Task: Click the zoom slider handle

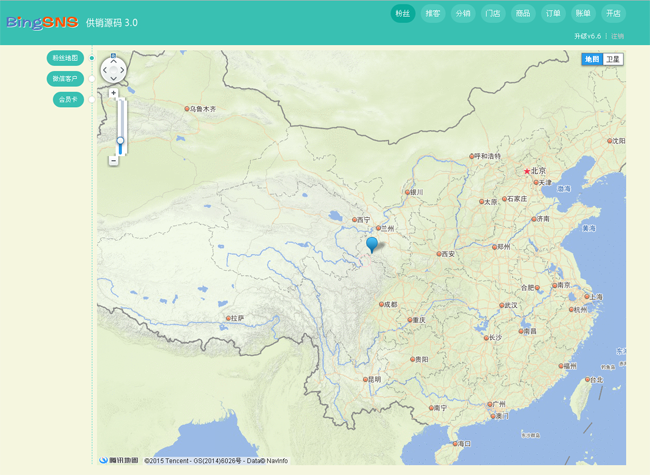Action: [x=120, y=141]
